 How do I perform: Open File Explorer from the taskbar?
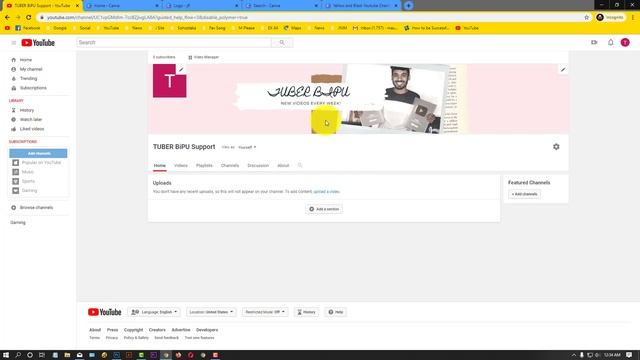(67, 355)
